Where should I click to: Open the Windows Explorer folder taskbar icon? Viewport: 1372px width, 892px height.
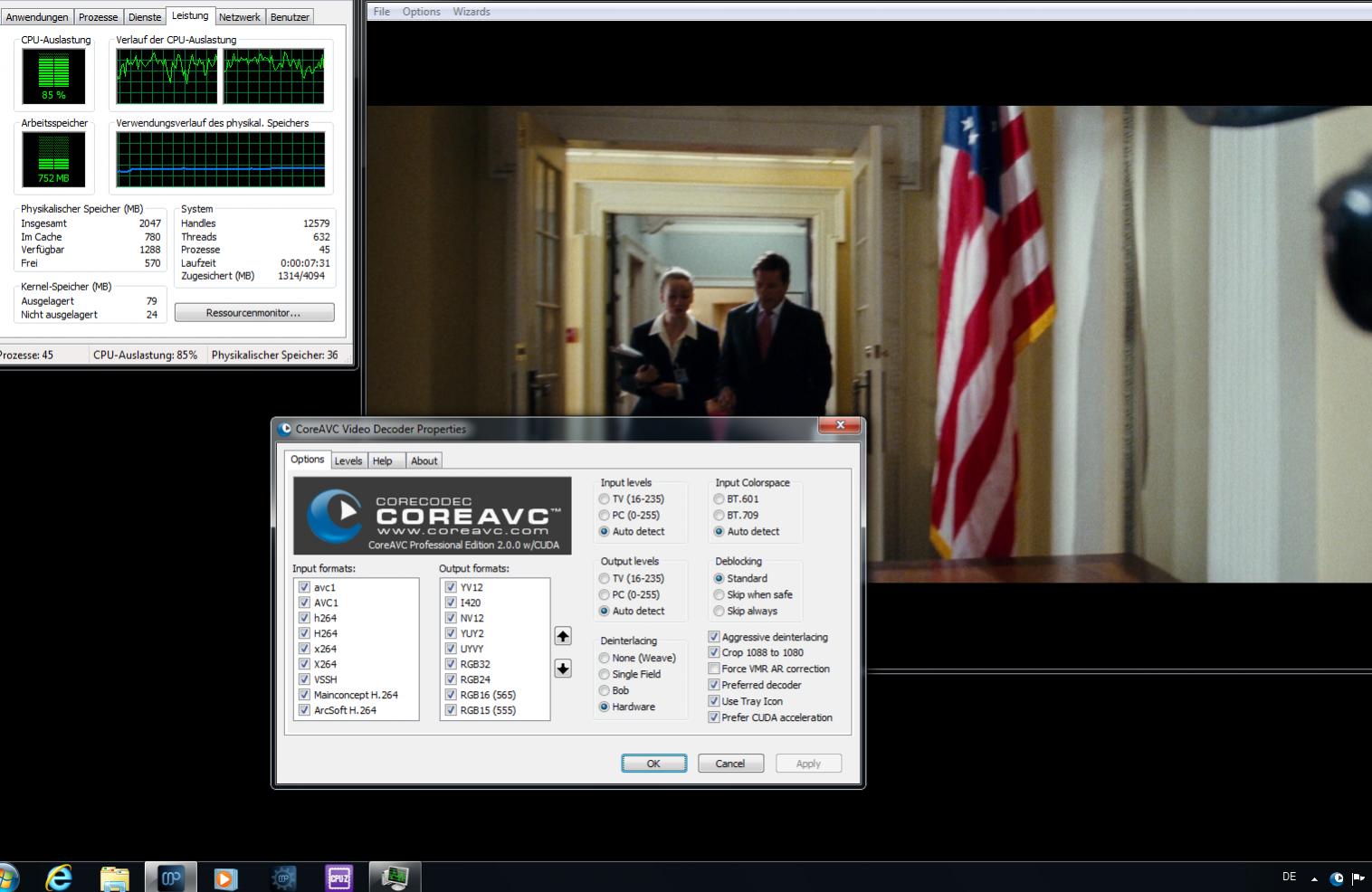[x=115, y=878]
